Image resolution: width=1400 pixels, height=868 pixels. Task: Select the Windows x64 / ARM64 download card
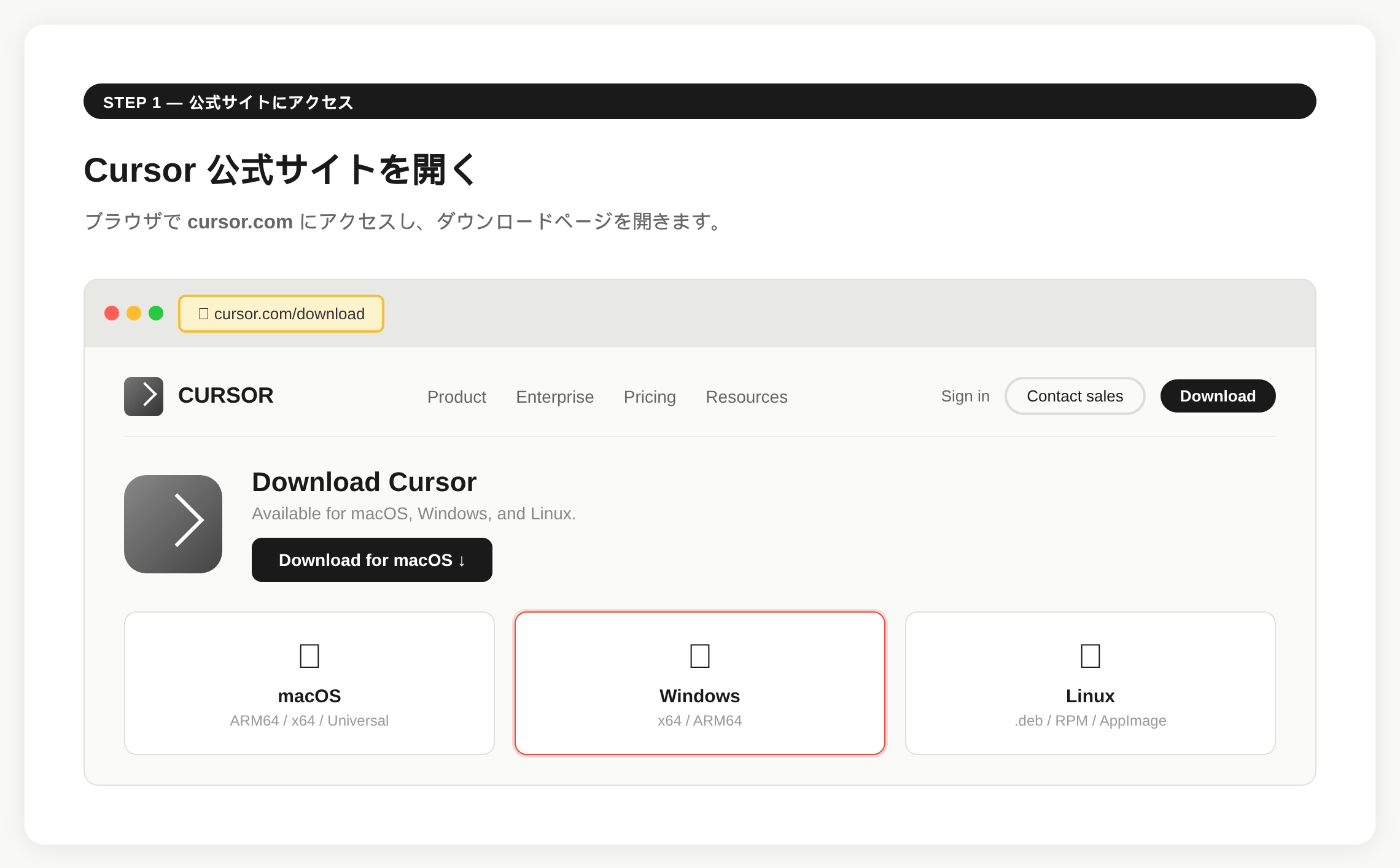point(699,683)
